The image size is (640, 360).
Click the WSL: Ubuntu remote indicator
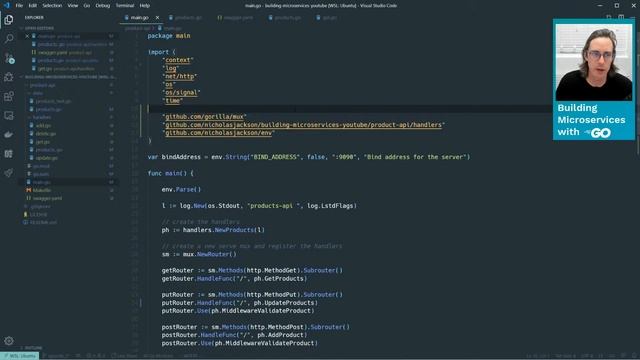pyautogui.click(x=20, y=356)
